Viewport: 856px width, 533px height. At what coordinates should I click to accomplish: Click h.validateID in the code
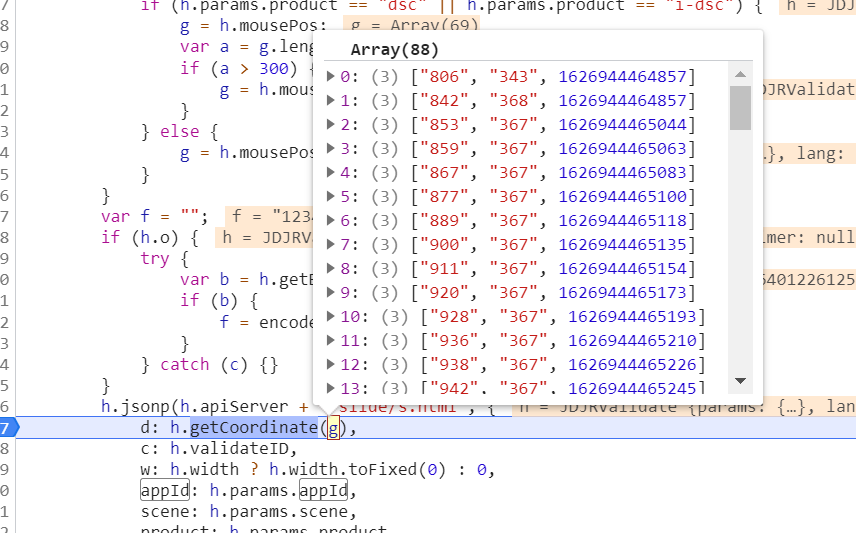[229, 448]
